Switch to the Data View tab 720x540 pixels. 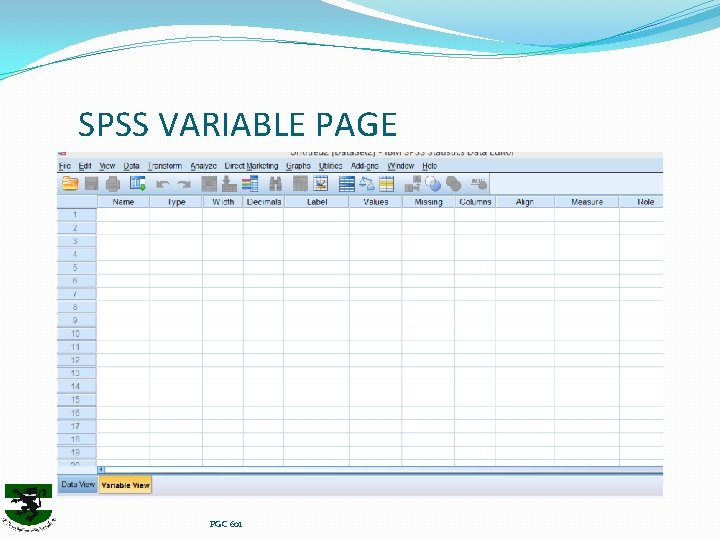pyautogui.click(x=78, y=484)
